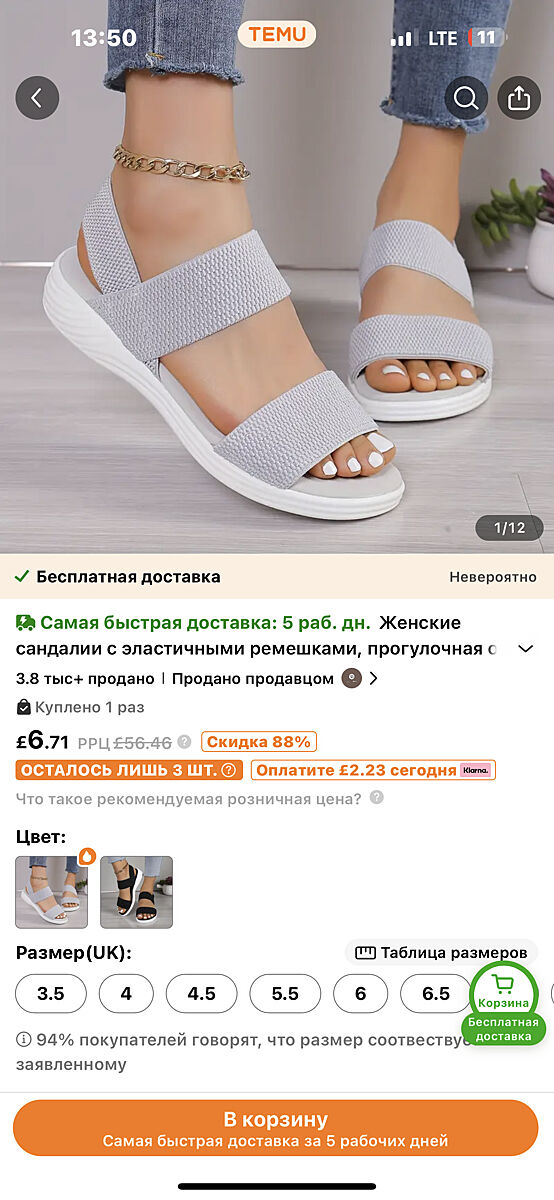
Task: Click help icon after рекомендуемая розничная цена
Action: (377, 798)
